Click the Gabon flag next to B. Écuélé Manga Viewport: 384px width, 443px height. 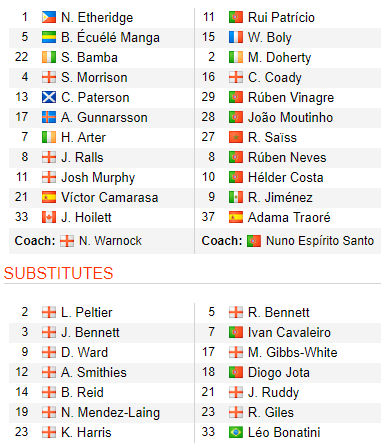pos(49,37)
